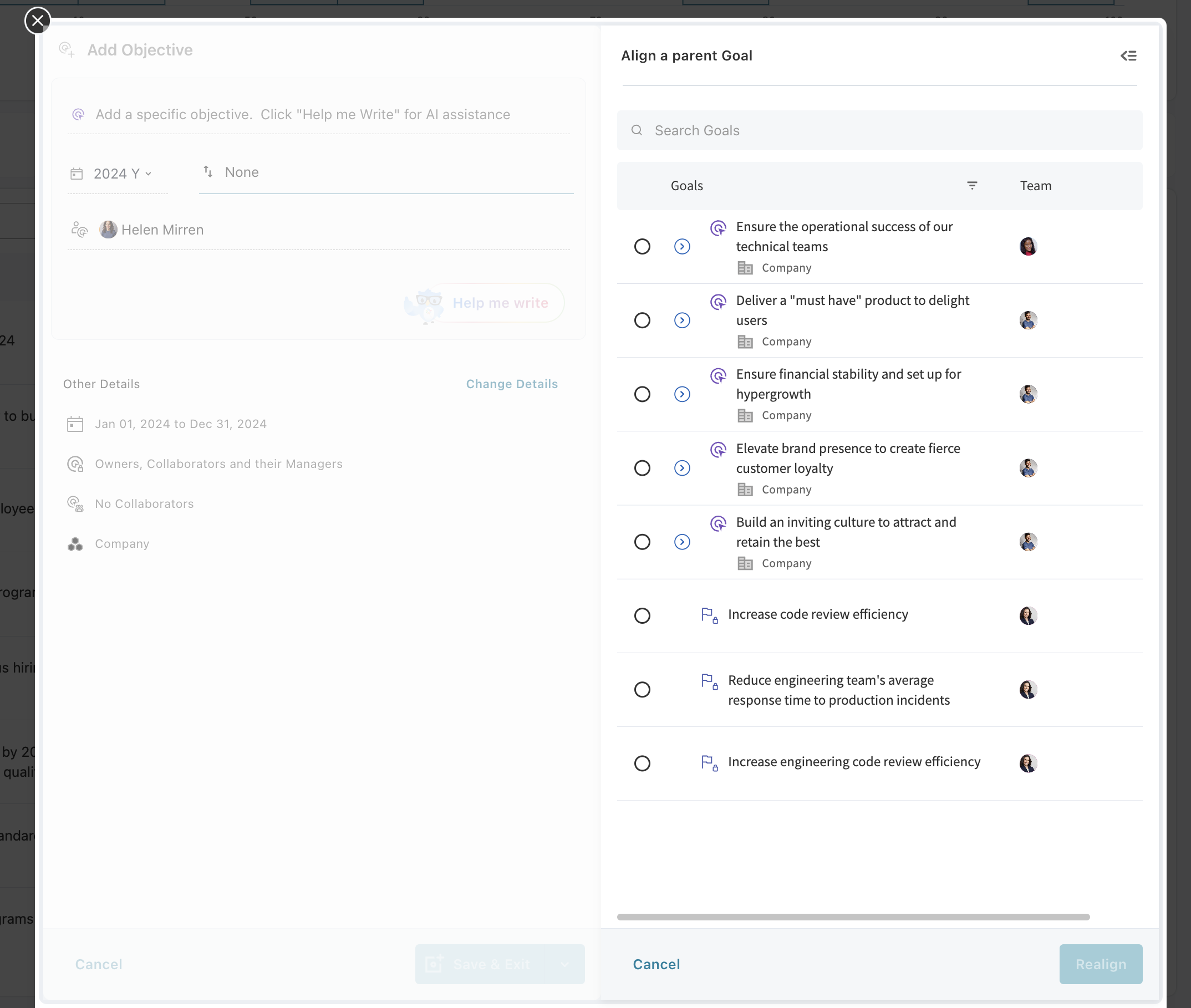
Task: Click Cancel in the Align parent Goal panel
Action: 656,964
